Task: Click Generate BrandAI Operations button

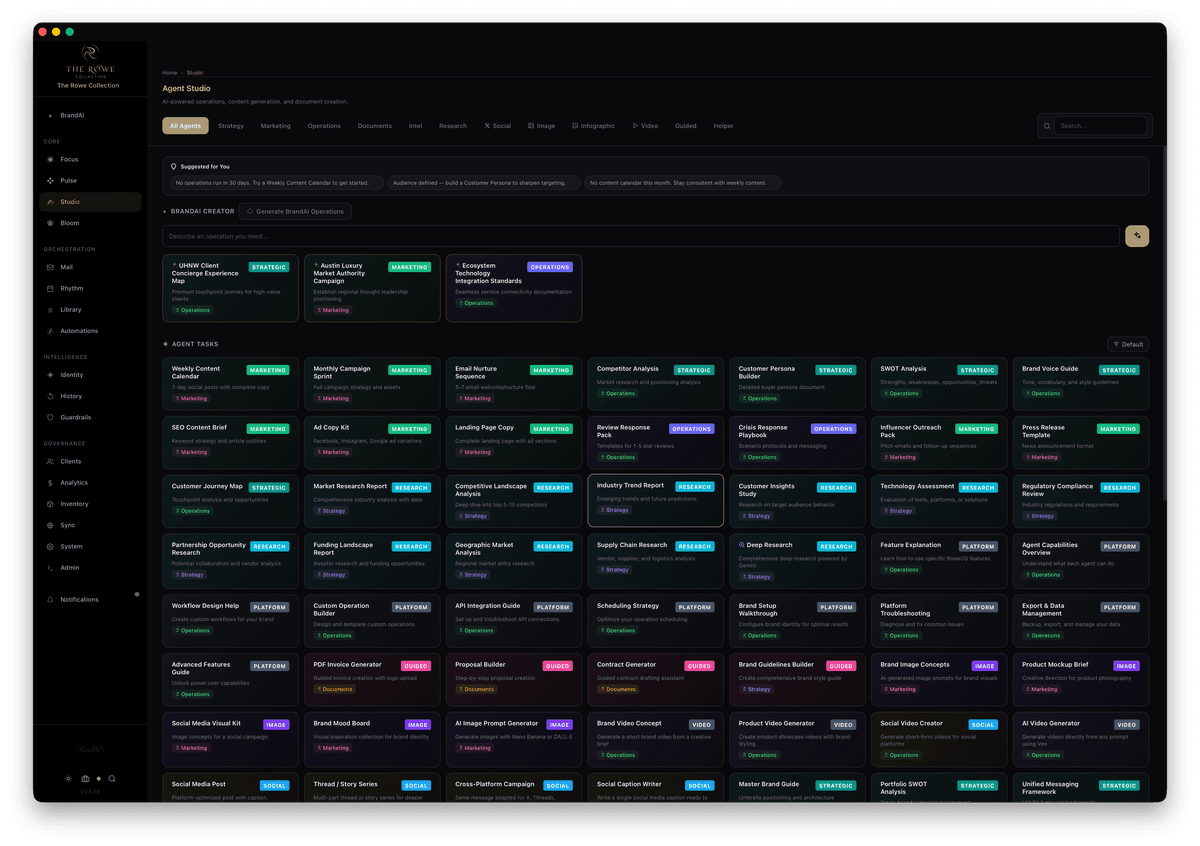Action: [x=295, y=212]
